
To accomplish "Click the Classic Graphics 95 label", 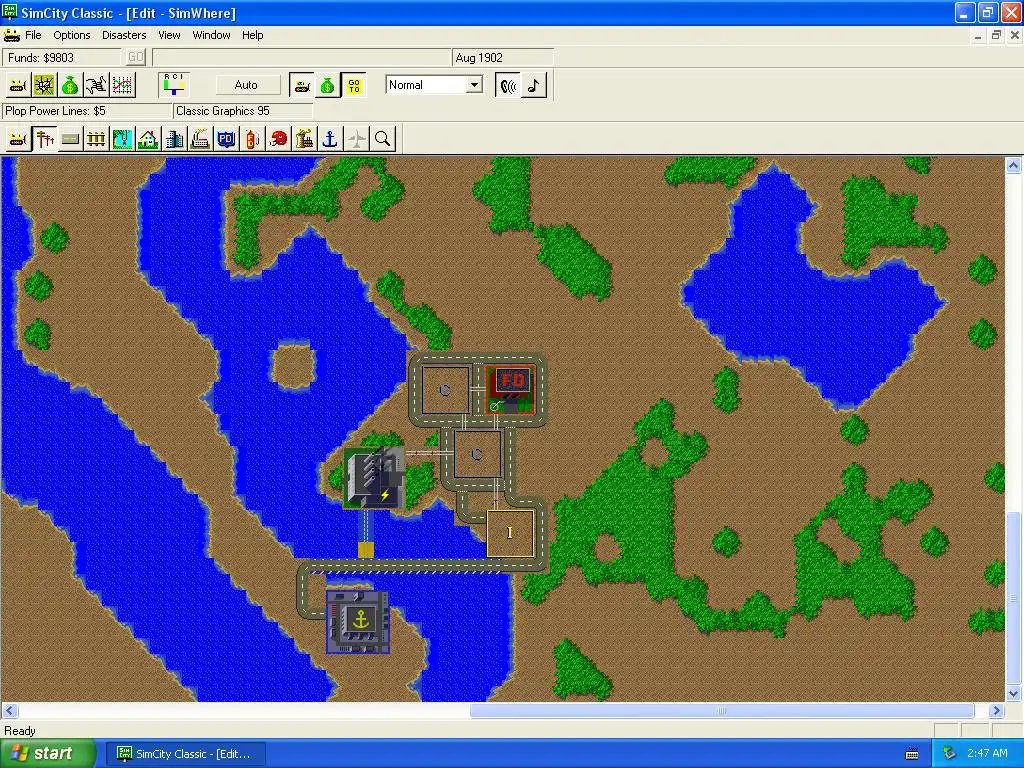I will click(x=243, y=111).
